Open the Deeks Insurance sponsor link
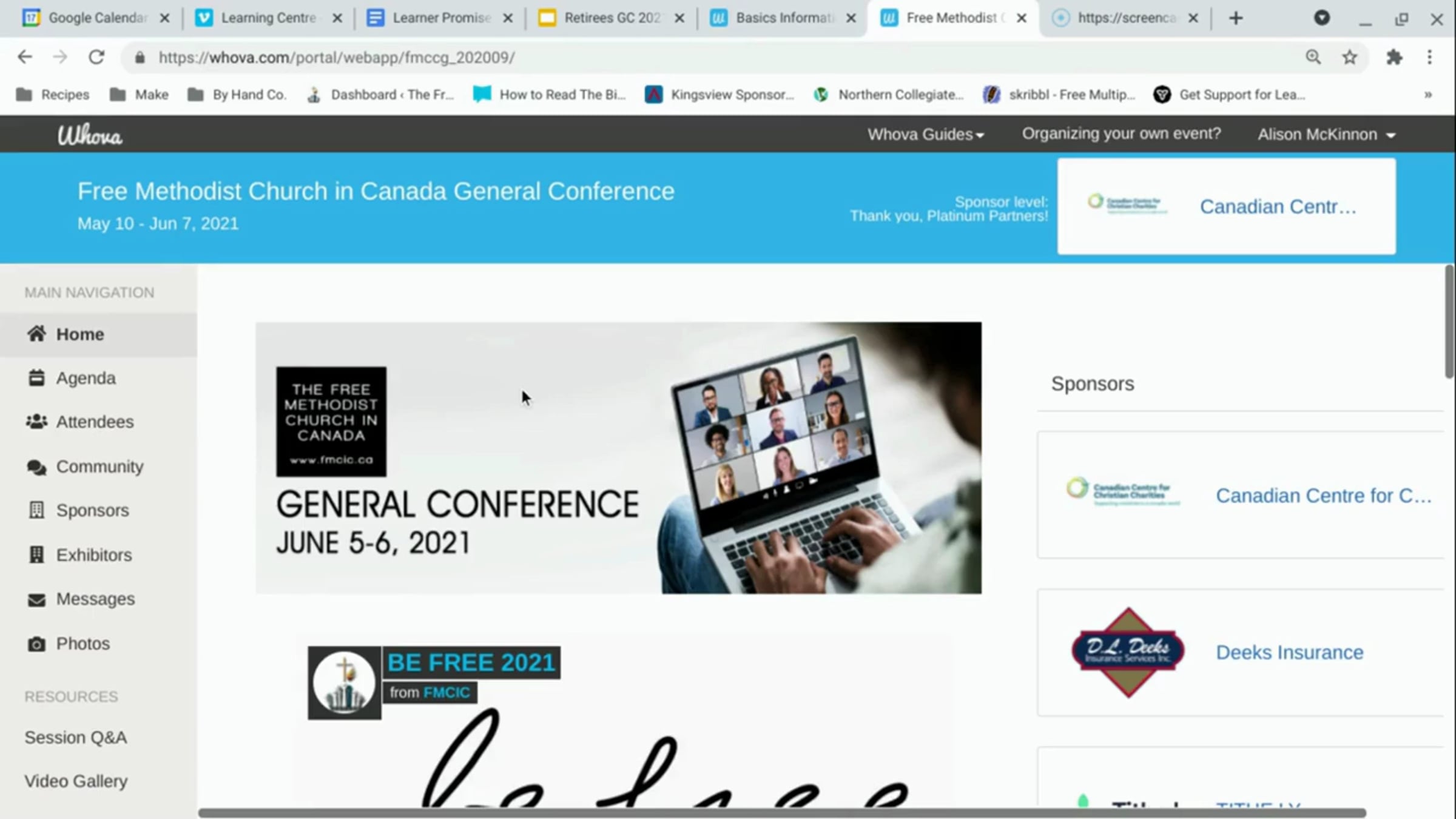This screenshot has height=819, width=1456. tap(1290, 652)
